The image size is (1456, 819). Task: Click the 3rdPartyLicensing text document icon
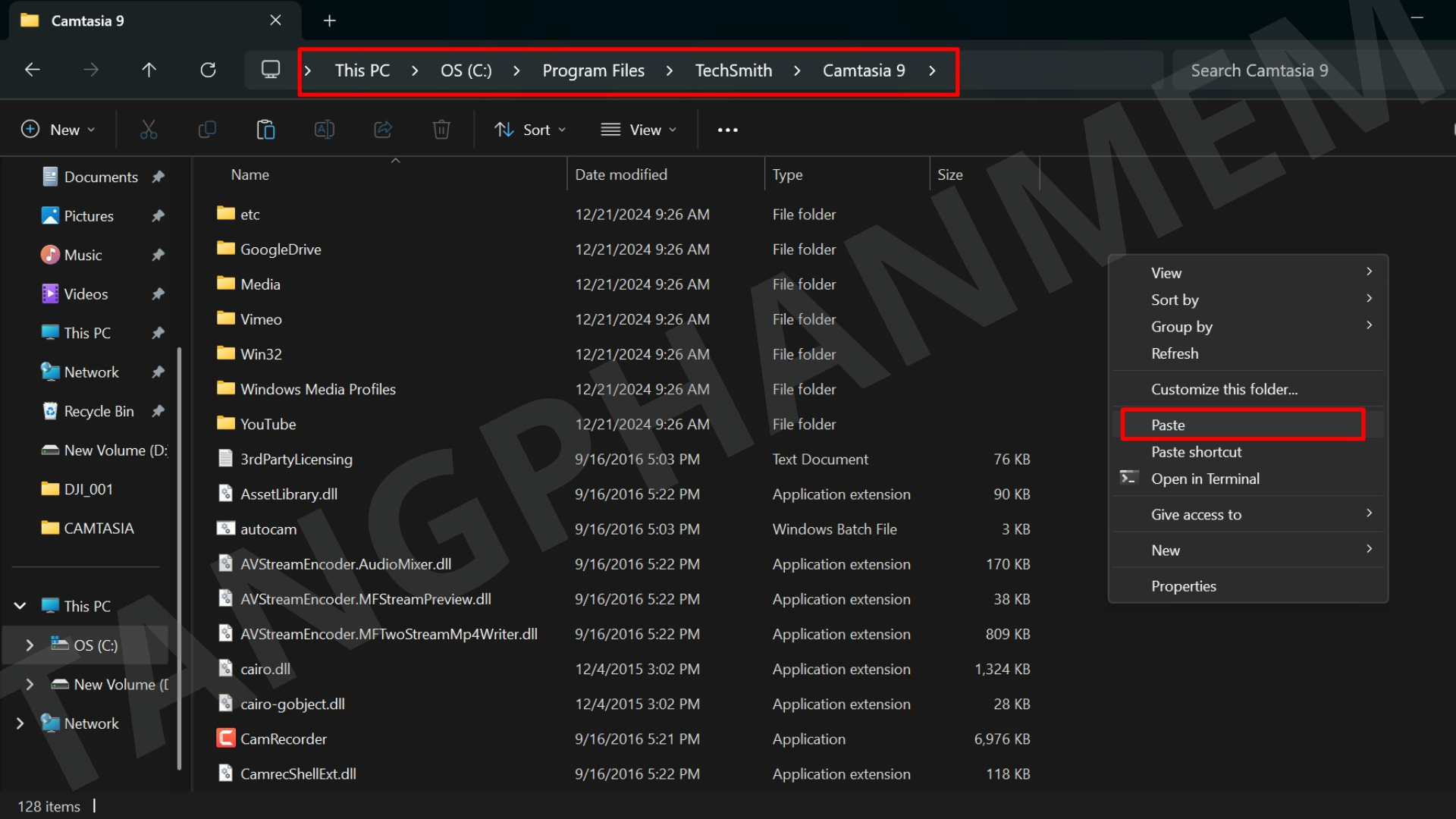click(x=225, y=459)
